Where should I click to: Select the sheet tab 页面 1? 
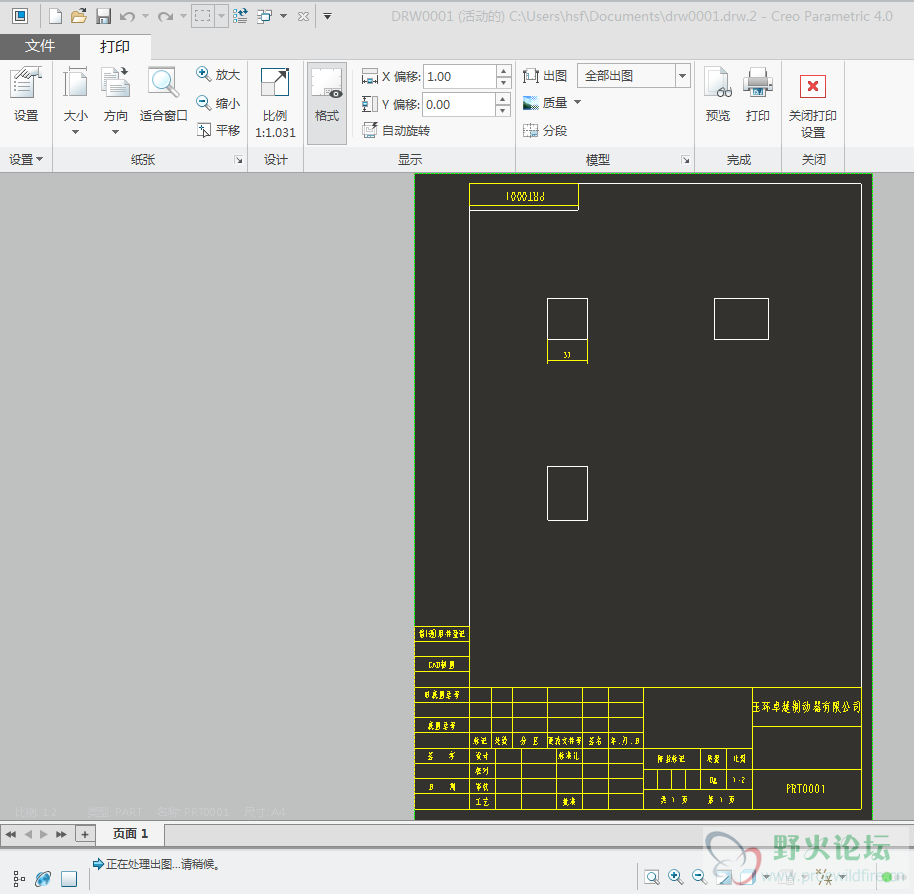(130, 834)
